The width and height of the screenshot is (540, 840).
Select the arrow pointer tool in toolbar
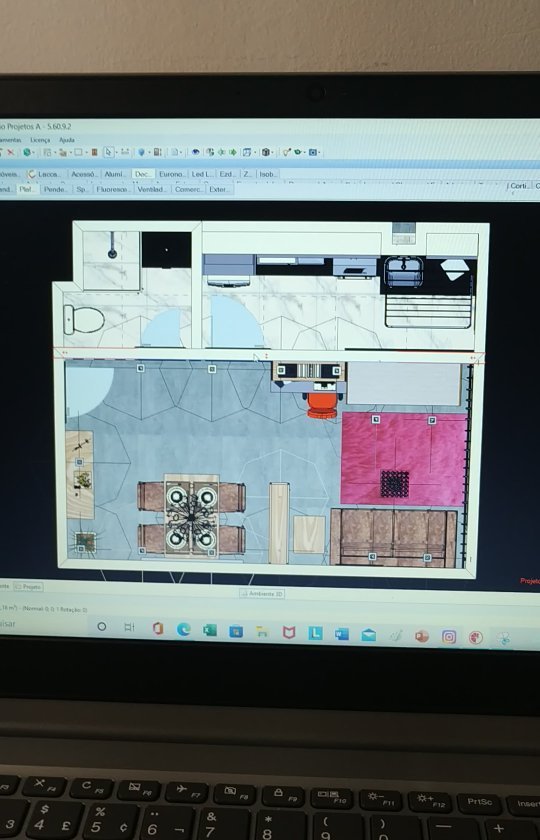point(109,152)
